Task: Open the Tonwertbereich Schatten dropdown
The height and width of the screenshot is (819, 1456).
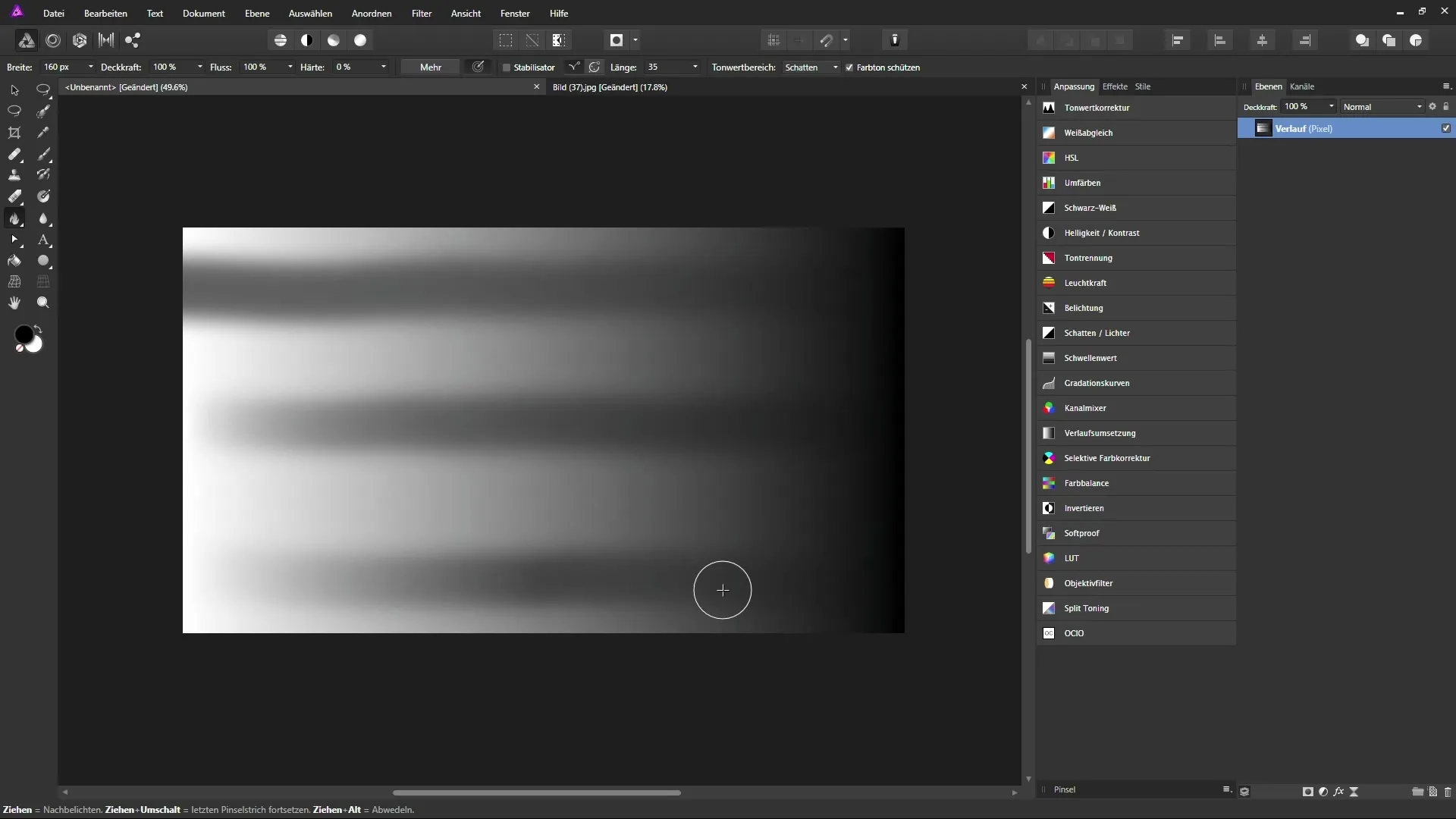Action: tap(811, 67)
